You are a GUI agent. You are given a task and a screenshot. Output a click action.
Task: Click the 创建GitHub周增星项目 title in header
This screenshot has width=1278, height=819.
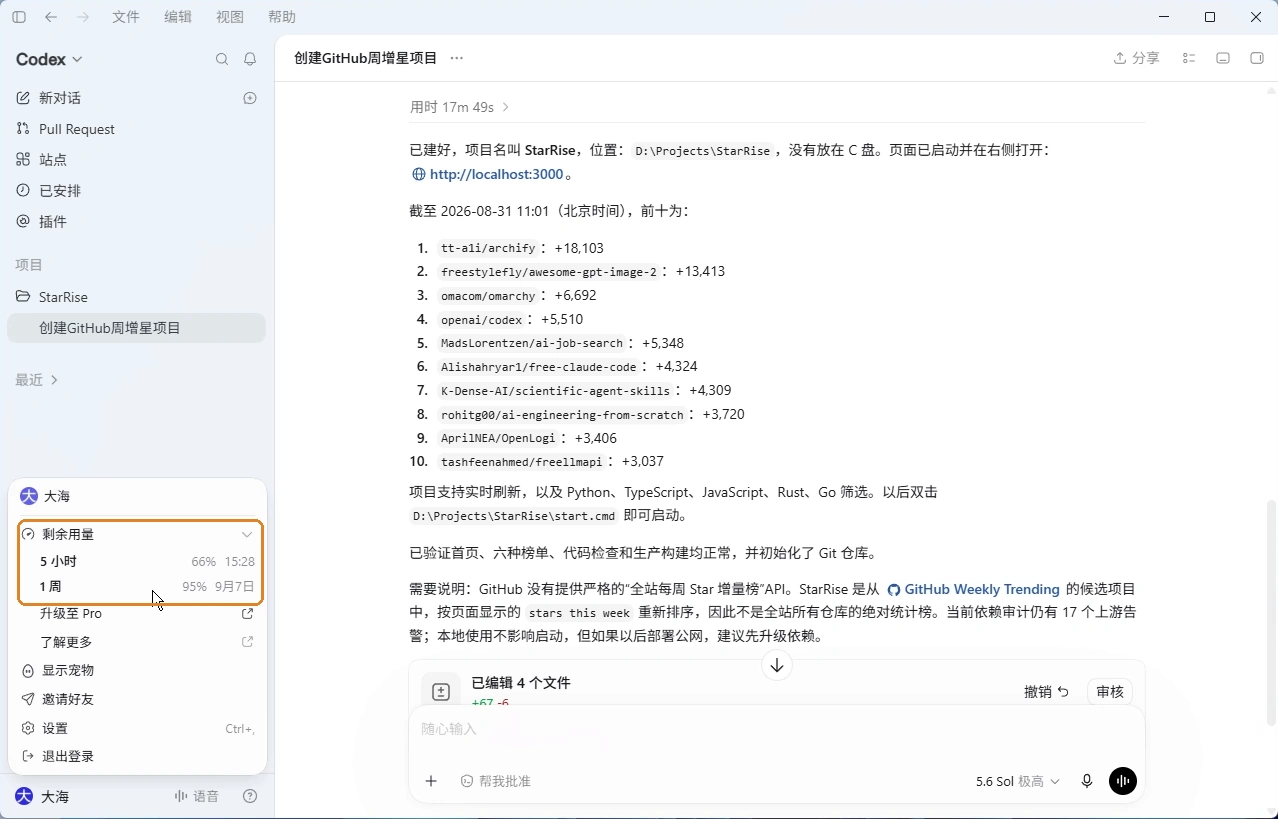pyautogui.click(x=366, y=59)
